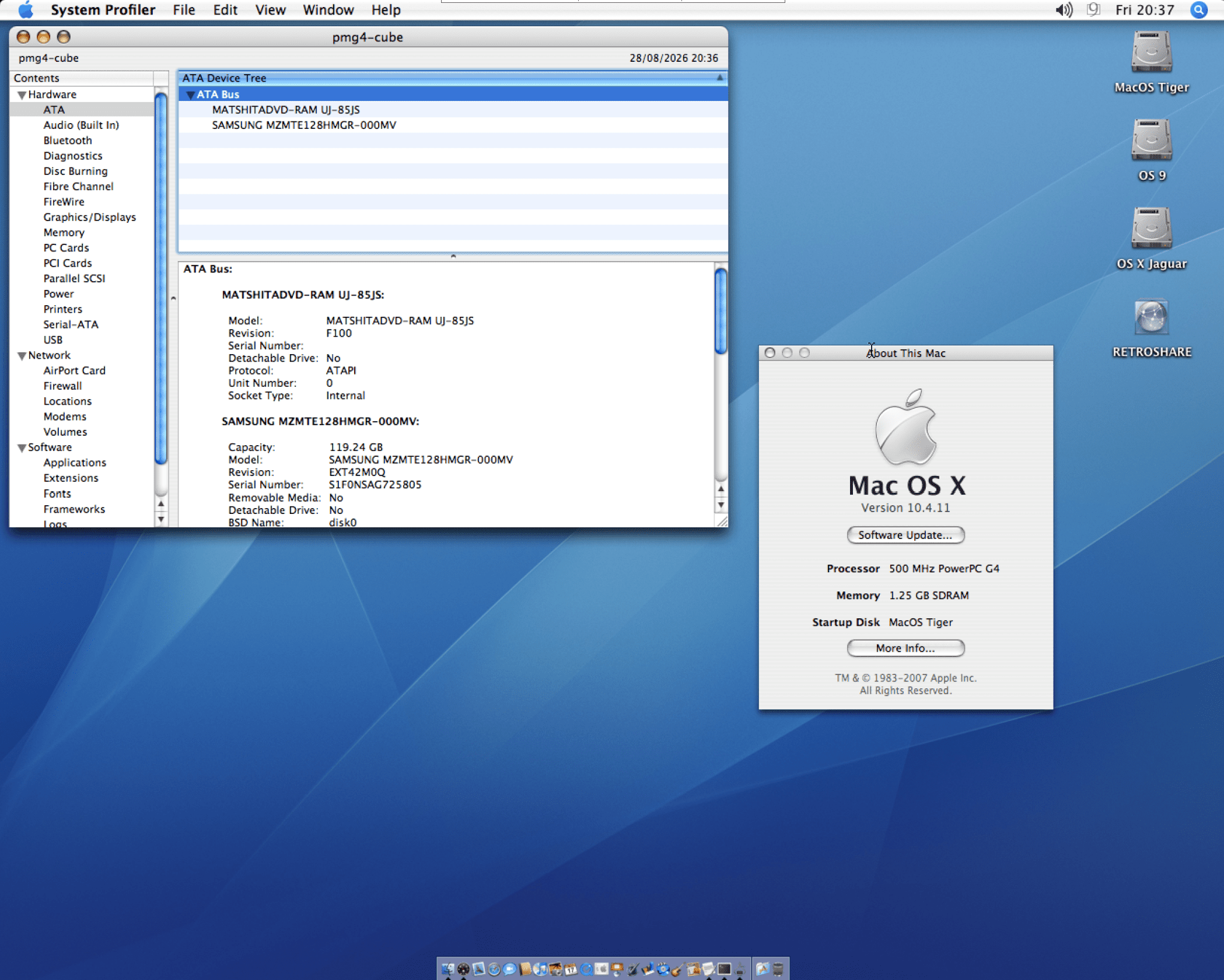Select Bluetooth in the Hardware list
1224x980 pixels.
coord(68,141)
